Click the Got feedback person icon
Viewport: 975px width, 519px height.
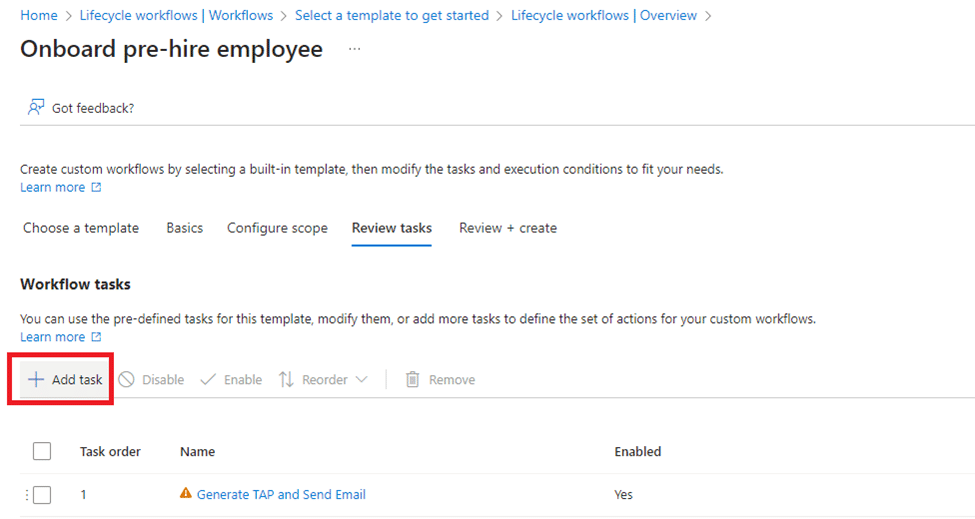tap(36, 107)
